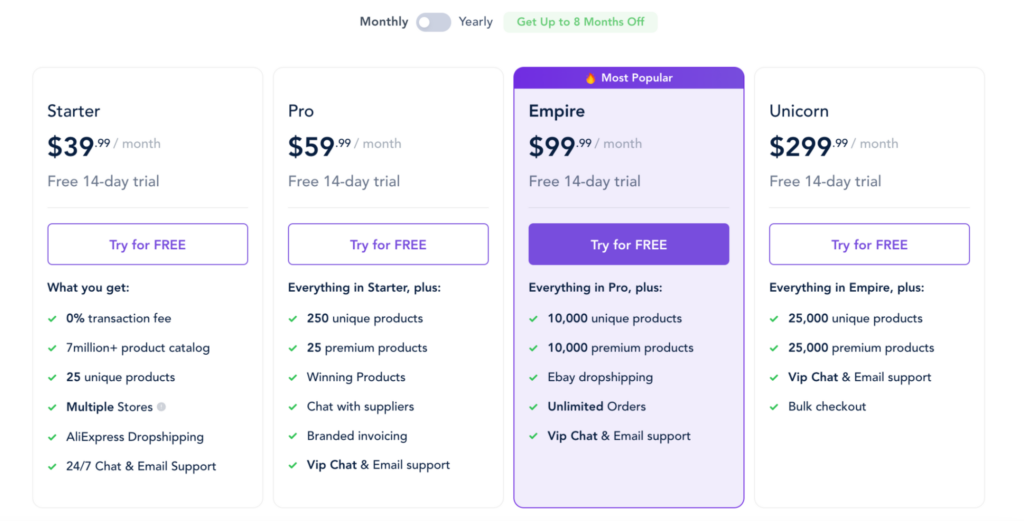Click the checkmark beside 0% transaction fee
Screen dimensions: 1024x521
pyautogui.click(x=52, y=319)
